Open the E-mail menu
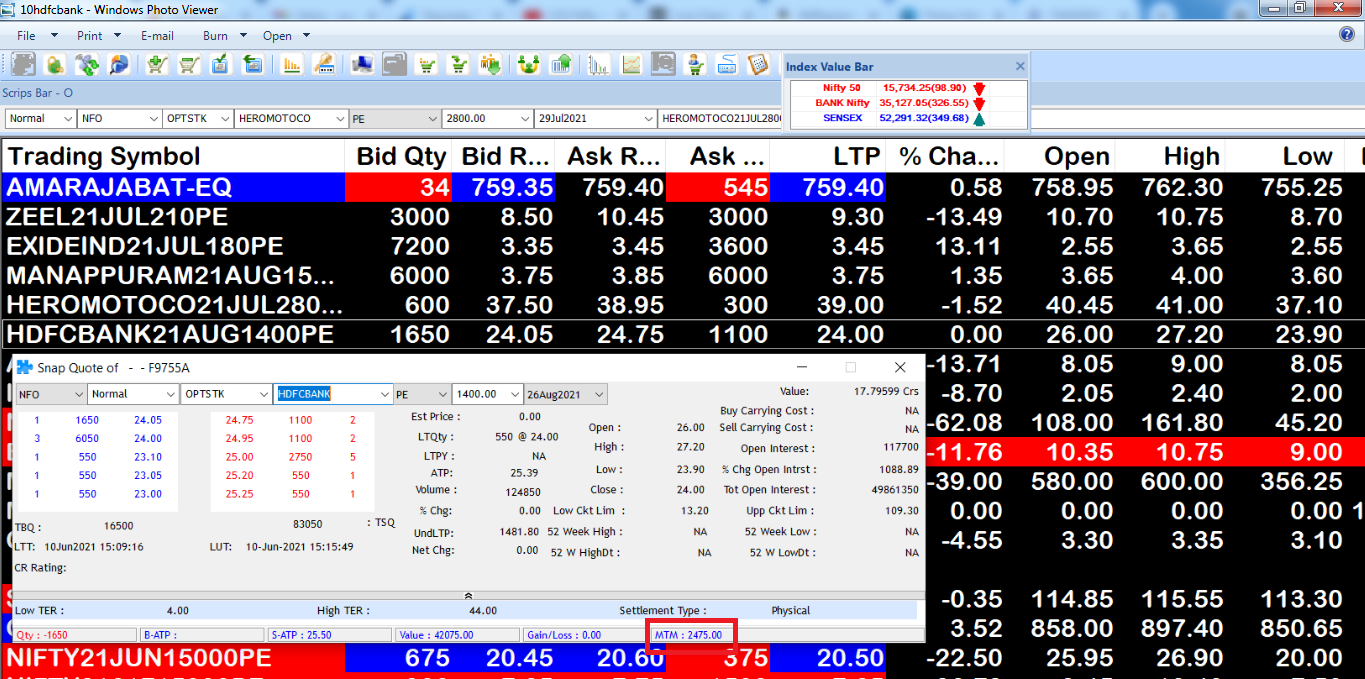This screenshot has height=679, width=1365. 156,35
